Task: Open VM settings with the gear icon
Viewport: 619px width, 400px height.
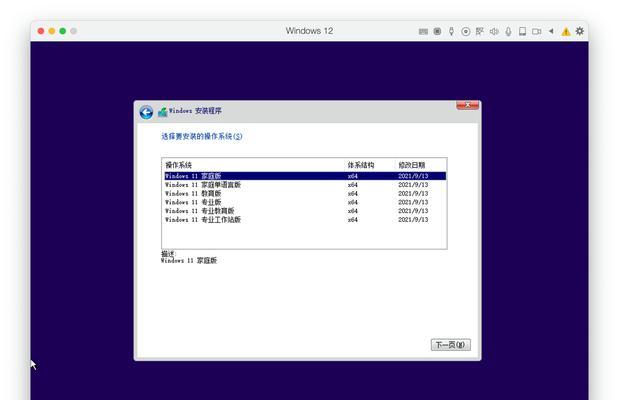Action: click(x=580, y=31)
